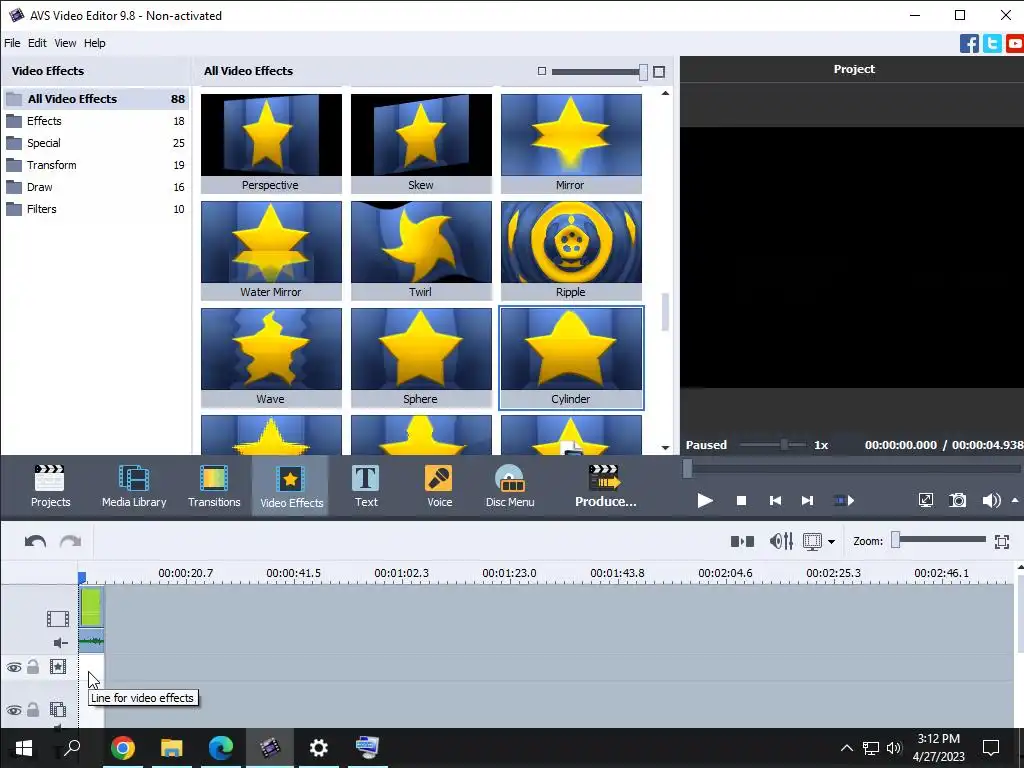
Task: Open the Help menu
Action: [95, 43]
